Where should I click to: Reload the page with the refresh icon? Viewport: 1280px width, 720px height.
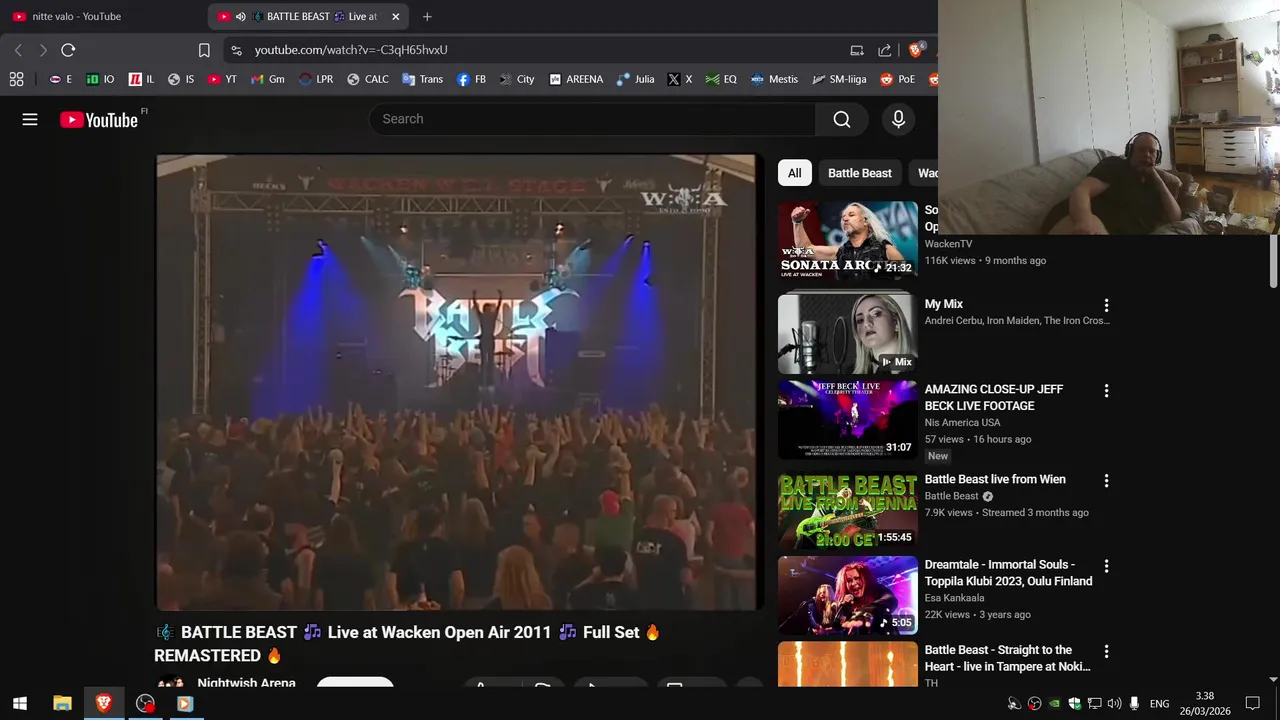tap(68, 50)
